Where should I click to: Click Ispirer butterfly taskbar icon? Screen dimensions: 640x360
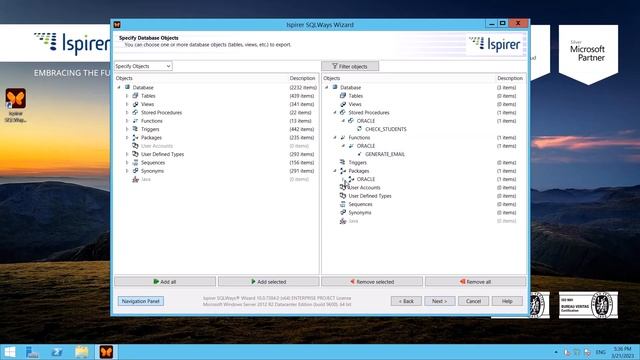(106, 352)
